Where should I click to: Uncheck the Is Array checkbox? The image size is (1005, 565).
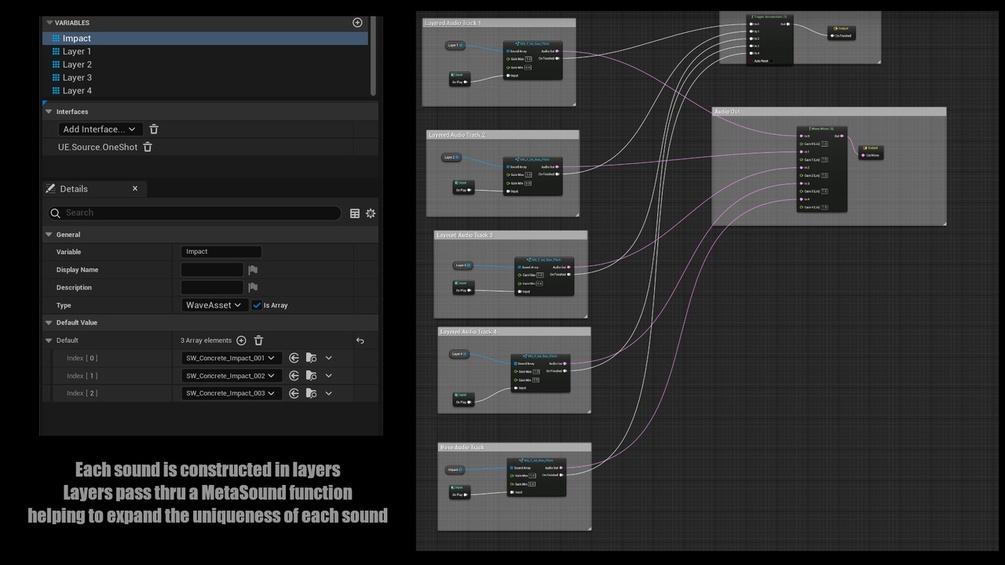pyautogui.click(x=257, y=306)
